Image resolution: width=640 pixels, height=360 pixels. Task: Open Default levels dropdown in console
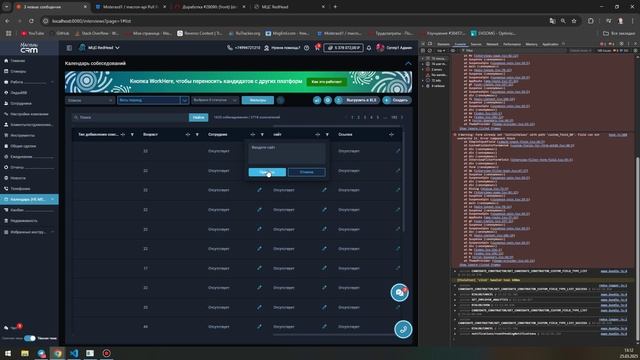tap(581, 51)
